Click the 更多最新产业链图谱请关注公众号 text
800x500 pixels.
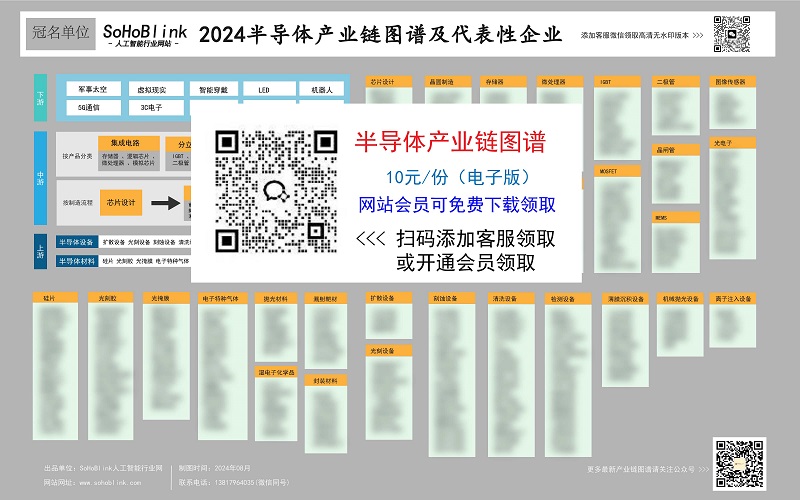pyautogui.click(x=648, y=469)
